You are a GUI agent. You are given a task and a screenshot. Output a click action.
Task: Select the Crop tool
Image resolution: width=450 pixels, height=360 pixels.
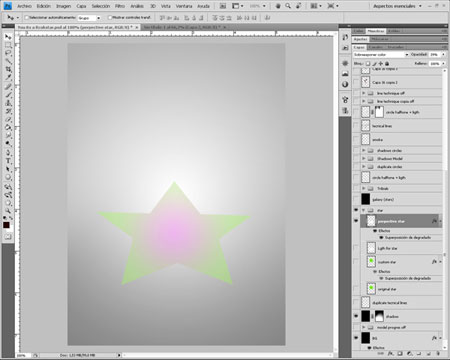8,69
